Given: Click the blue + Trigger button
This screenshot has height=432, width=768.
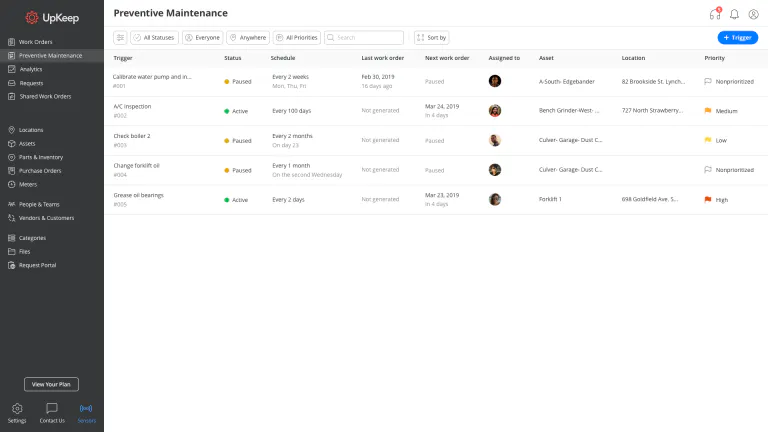Looking at the screenshot, I should (738, 38).
